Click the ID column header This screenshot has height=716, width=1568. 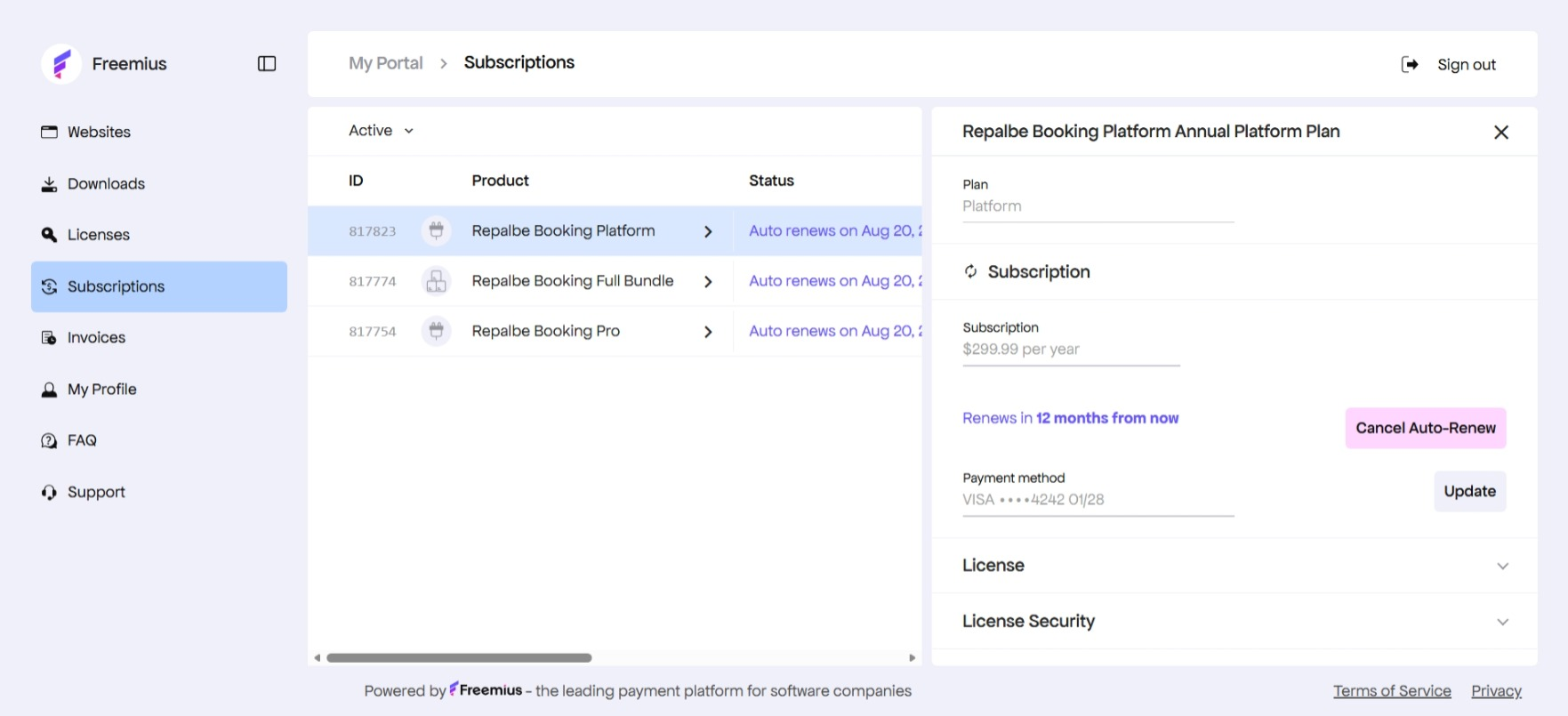pos(356,181)
